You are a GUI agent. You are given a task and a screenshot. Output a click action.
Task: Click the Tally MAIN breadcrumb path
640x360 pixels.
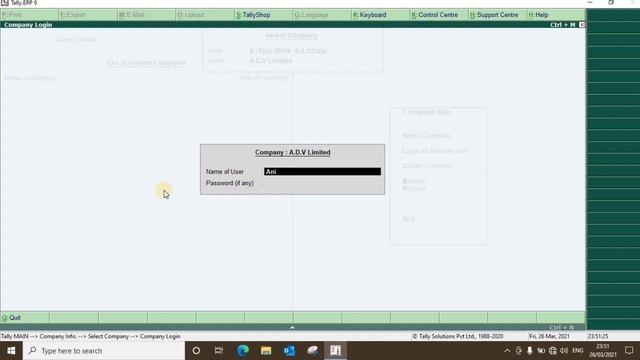pos(91,336)
